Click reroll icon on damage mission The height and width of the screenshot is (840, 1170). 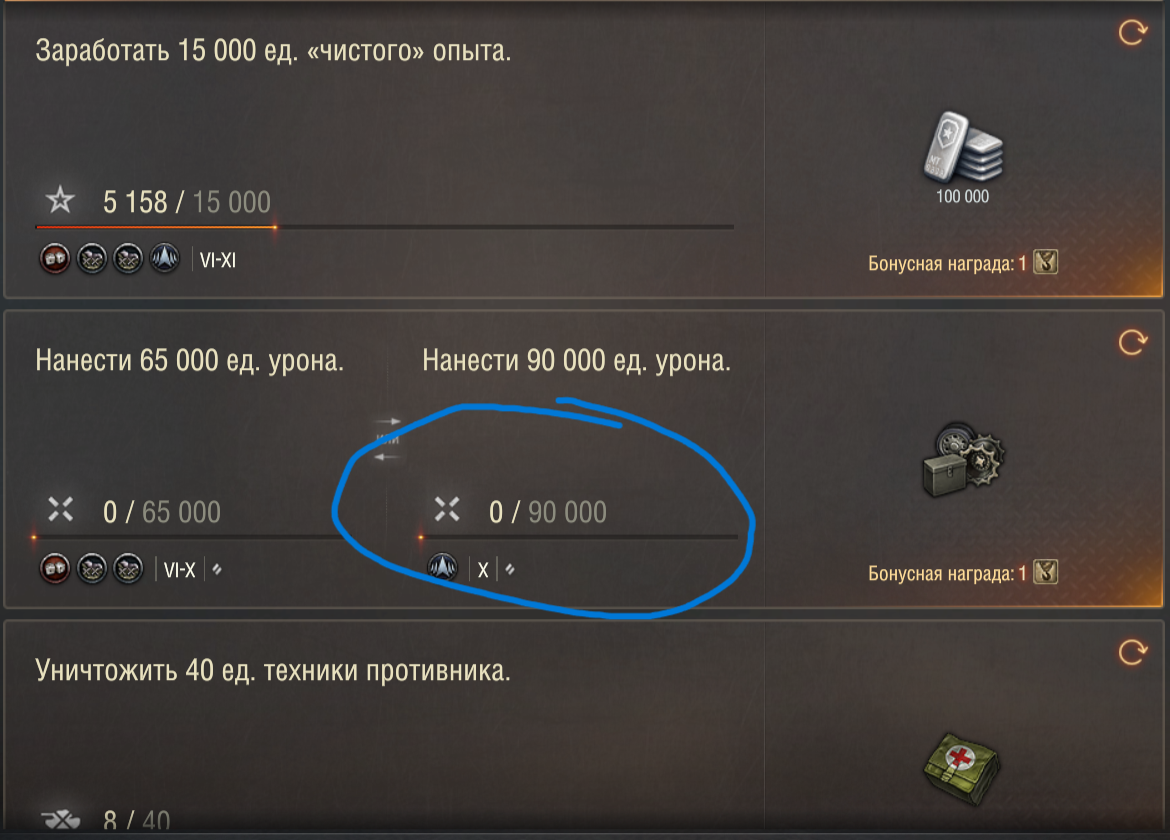pos(1132,342)
